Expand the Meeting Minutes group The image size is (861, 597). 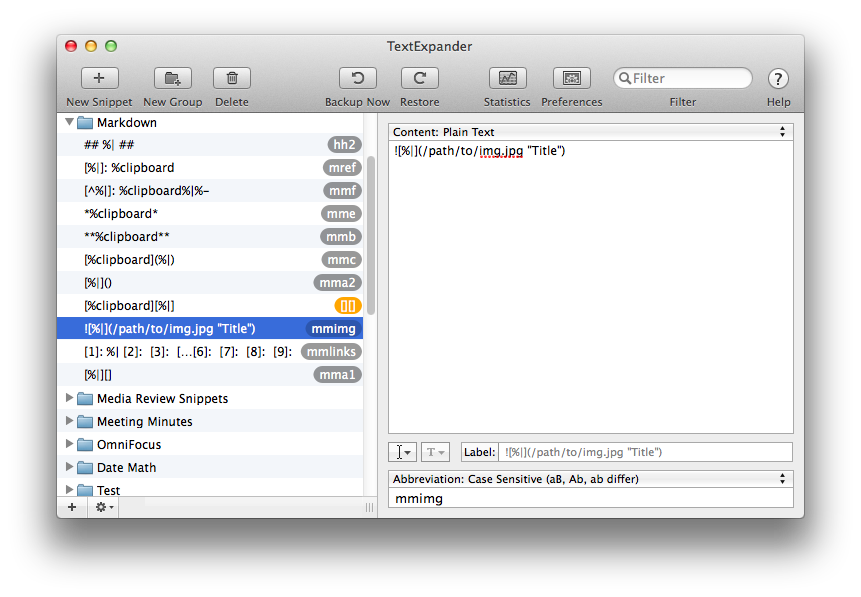69,421
